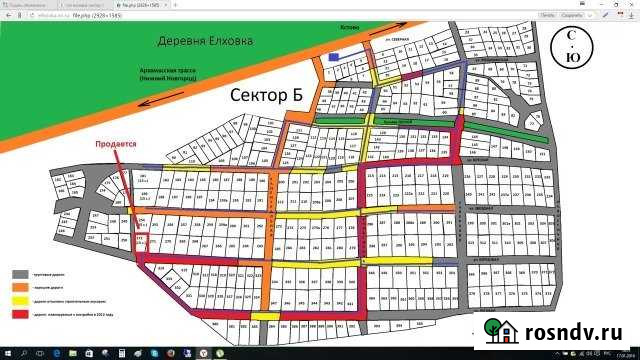
Task: Open taskbar search magnifier
Action: pos(24,353)
